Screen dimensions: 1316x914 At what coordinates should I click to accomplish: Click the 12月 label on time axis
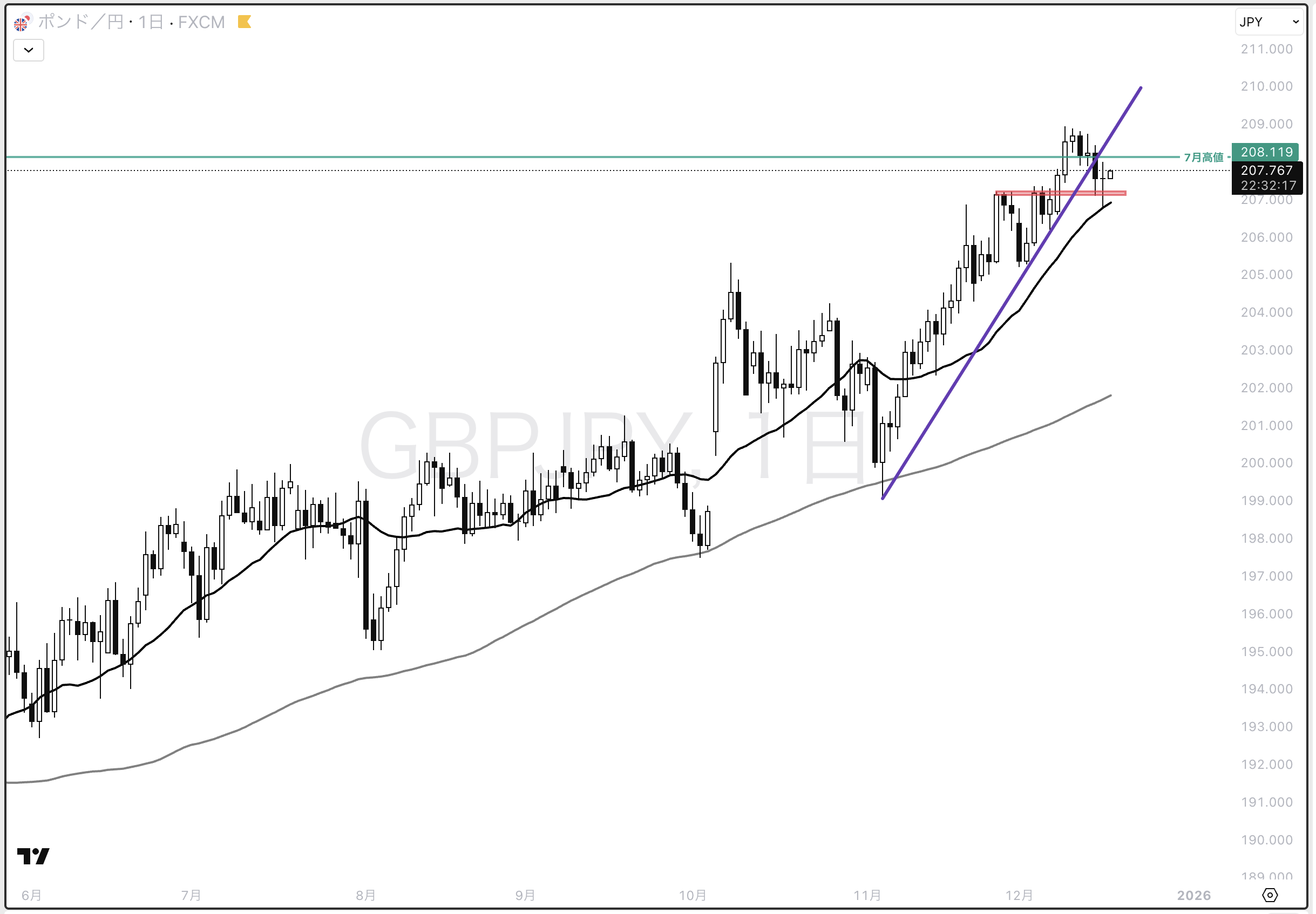click(x=1019, y=895)
